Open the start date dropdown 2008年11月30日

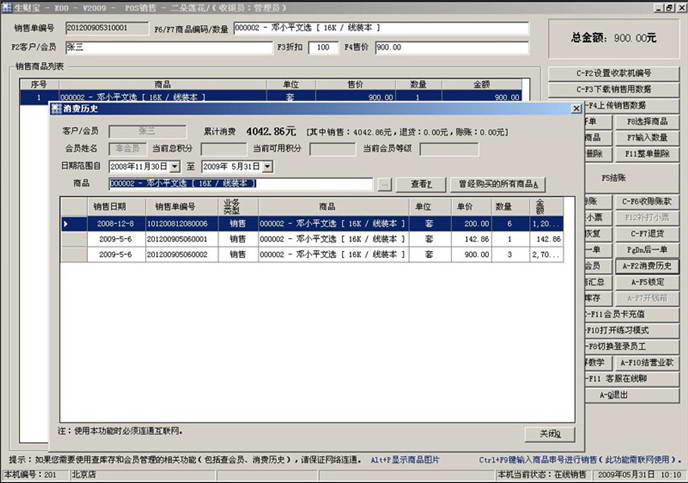(175, 166)
